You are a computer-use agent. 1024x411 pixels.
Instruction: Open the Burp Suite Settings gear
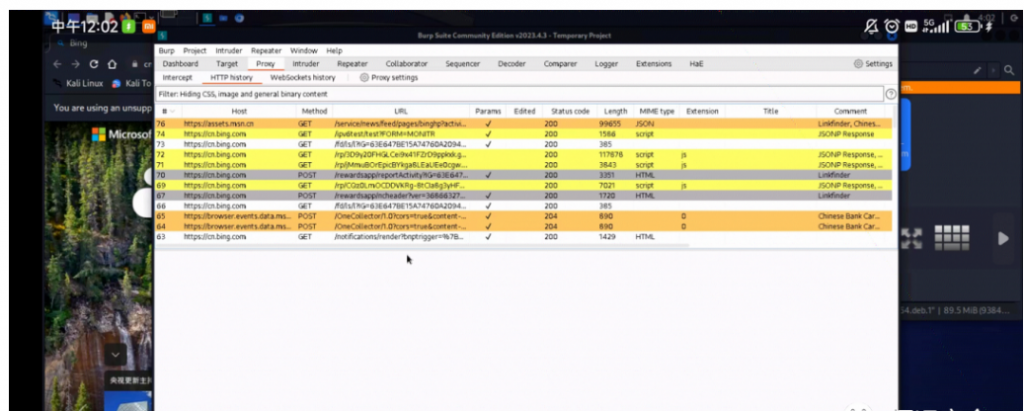873,64
